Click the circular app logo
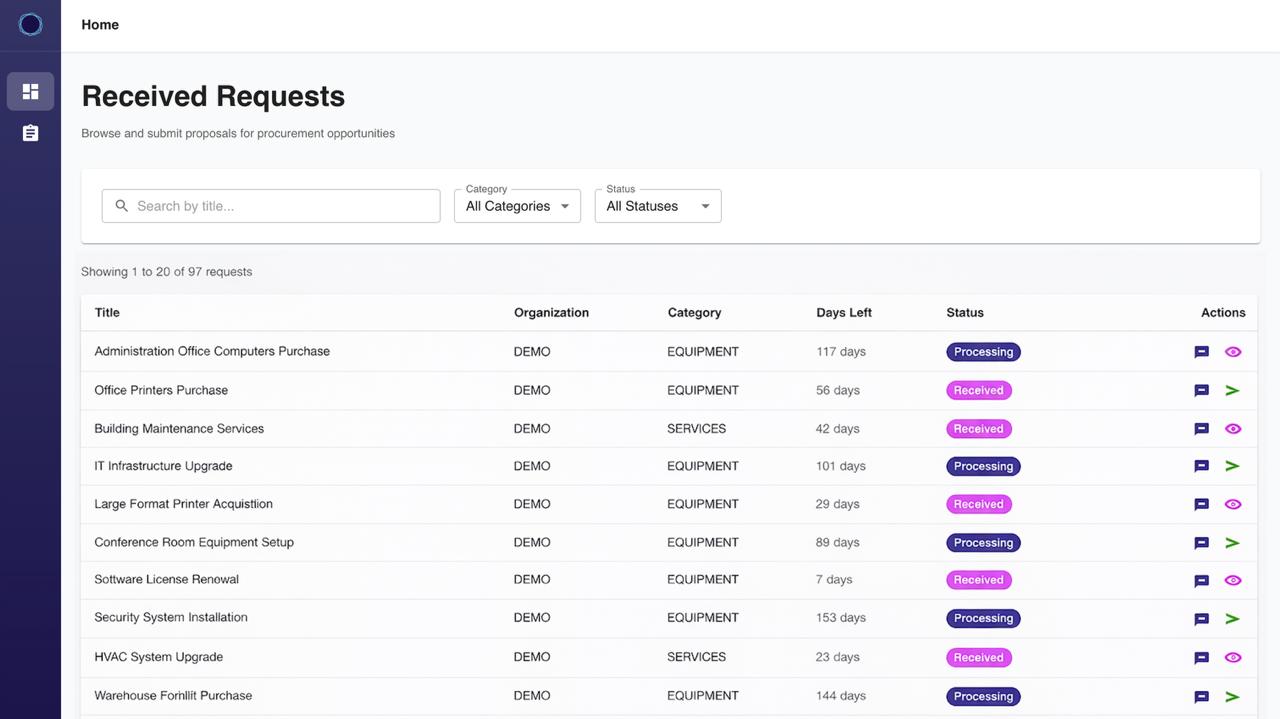Viewport: 1280px width, 719px height. 30,24
